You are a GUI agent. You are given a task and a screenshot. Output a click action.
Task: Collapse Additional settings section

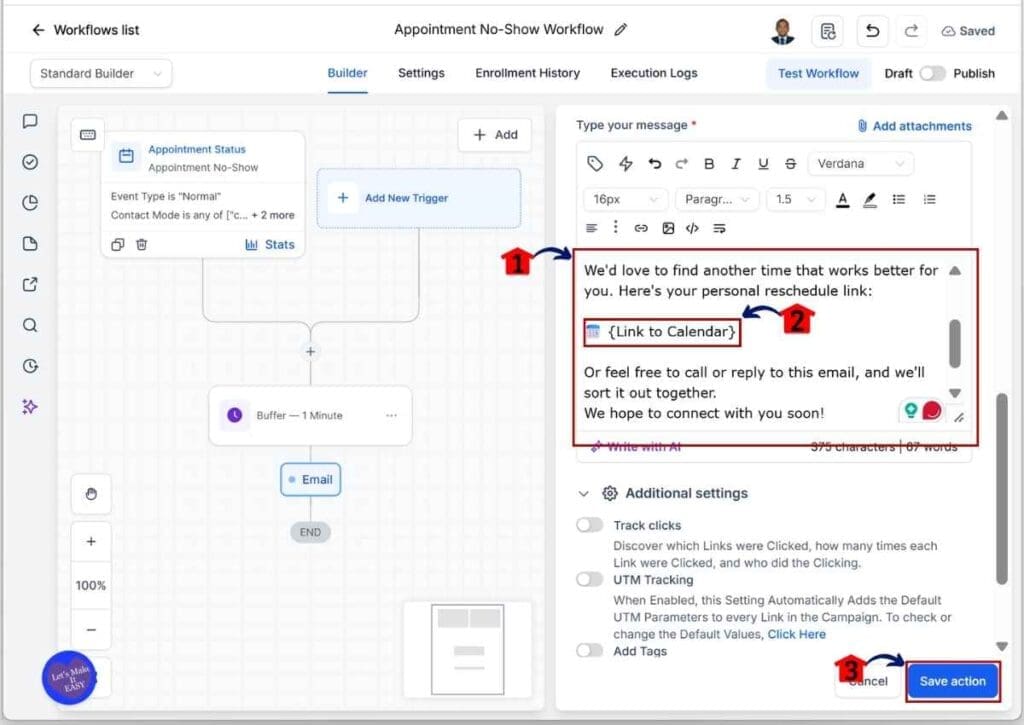click(583, 494)
